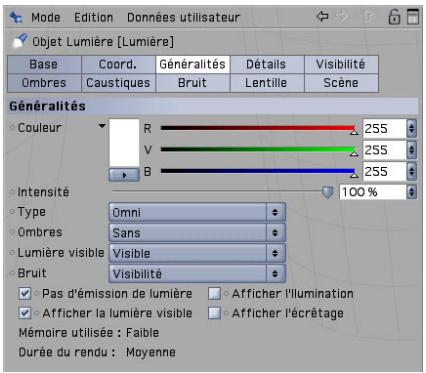Viewport: 426px width, 373px height.
Task: Click the white color swatch
Action: tap(124, 143)
